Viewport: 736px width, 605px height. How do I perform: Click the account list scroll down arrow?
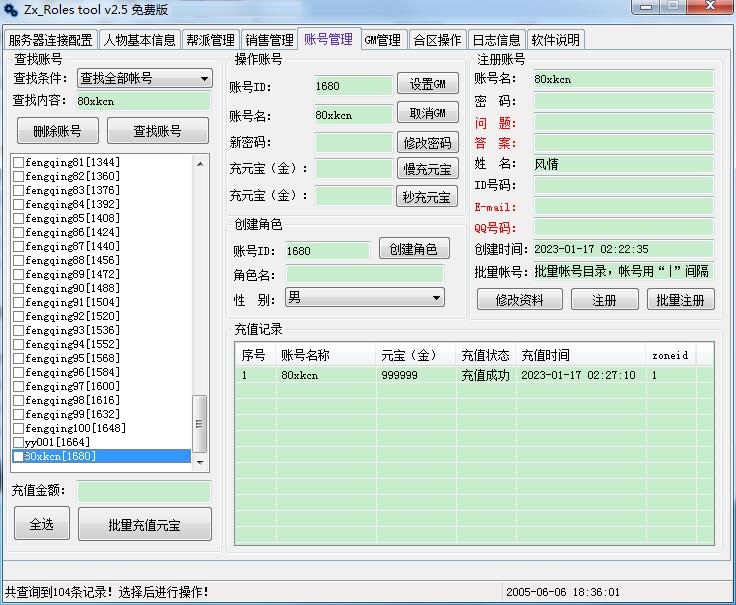[200, 462]
